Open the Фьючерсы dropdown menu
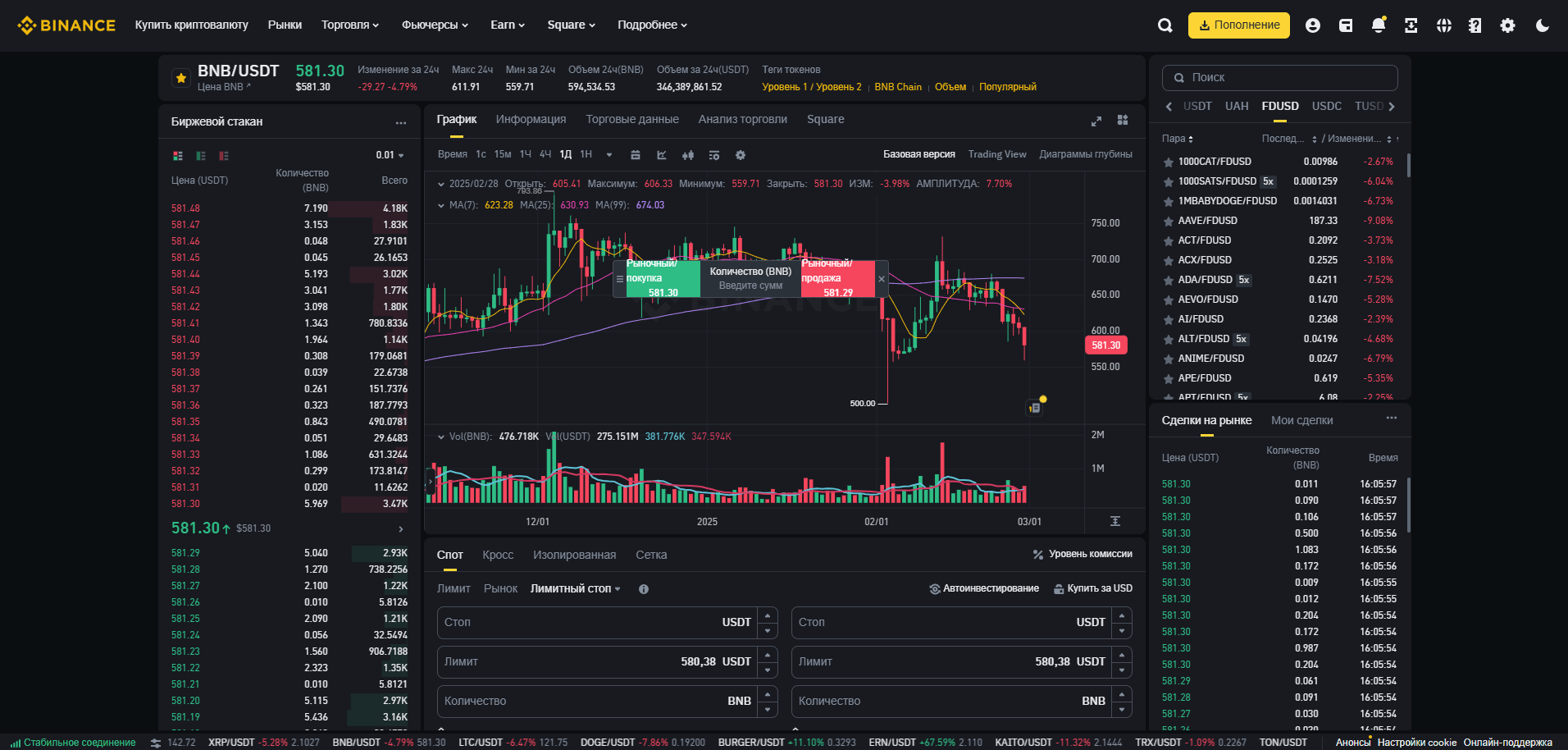The width and height of the screenshot is (1568, 750). point(435,25)
